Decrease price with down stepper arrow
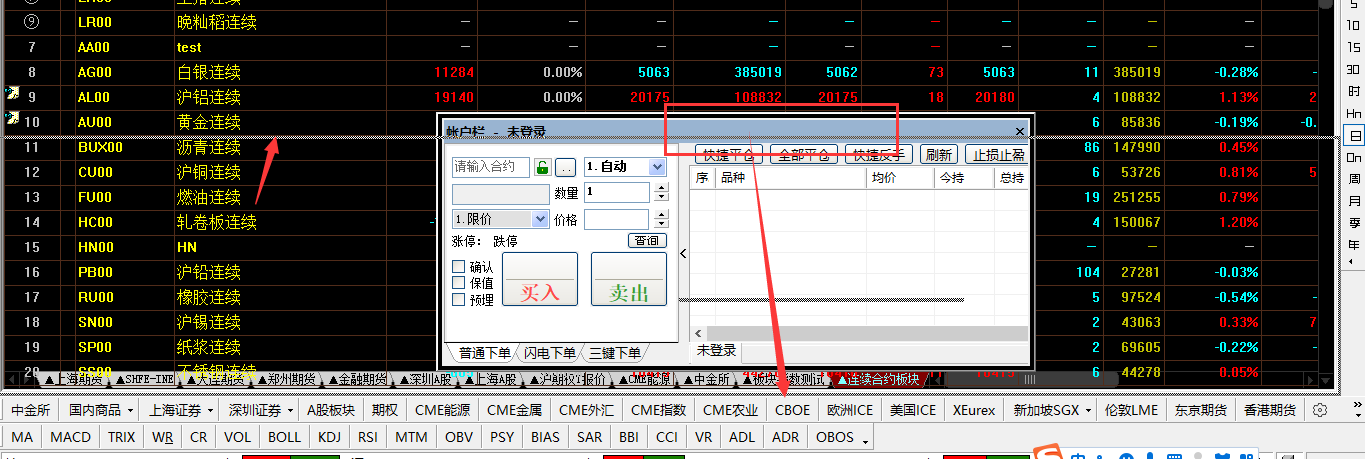 point(660,224)
